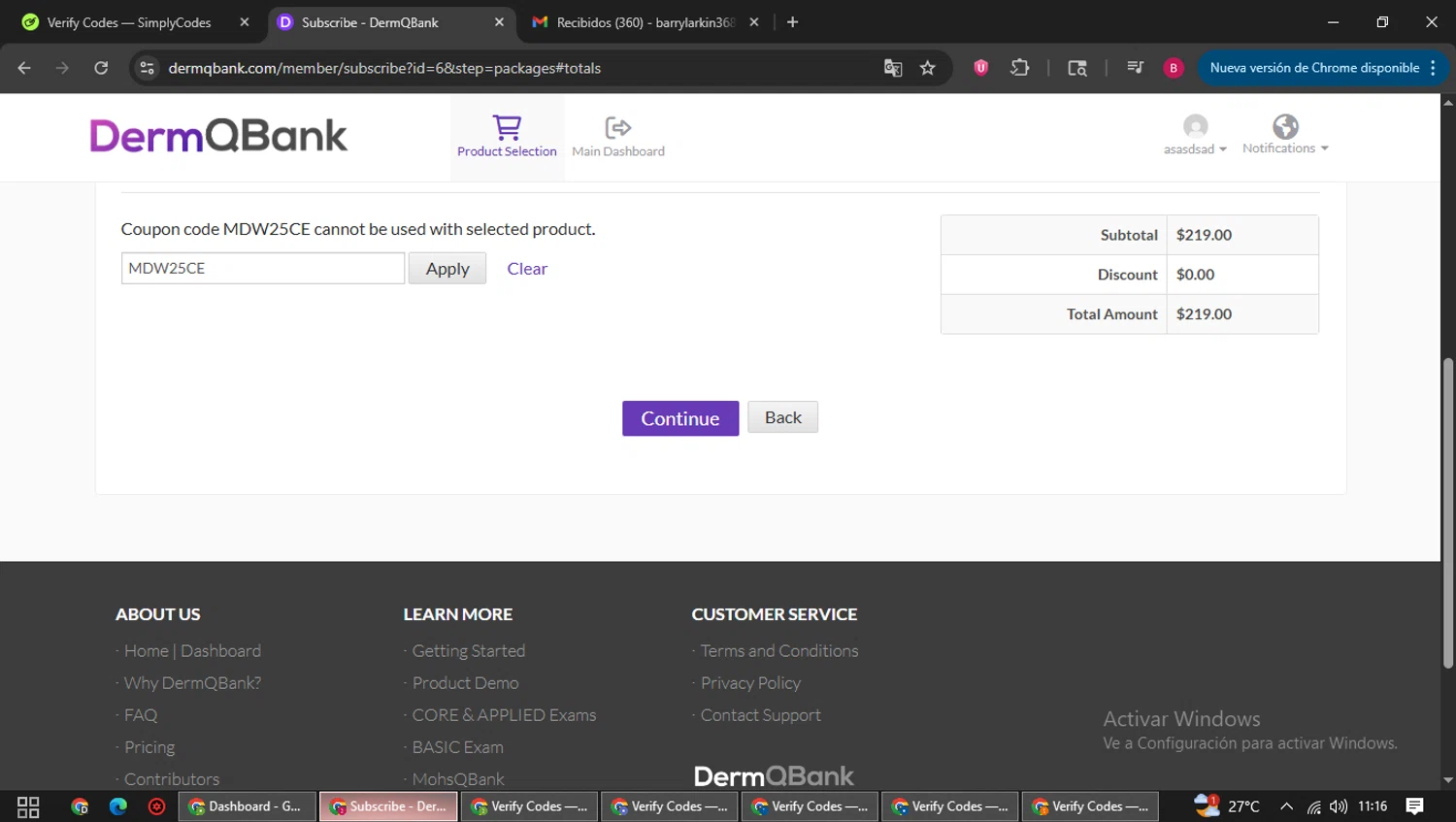1456x822 pixels.
Task: Apply the coupon code
Action: (447, 269)
